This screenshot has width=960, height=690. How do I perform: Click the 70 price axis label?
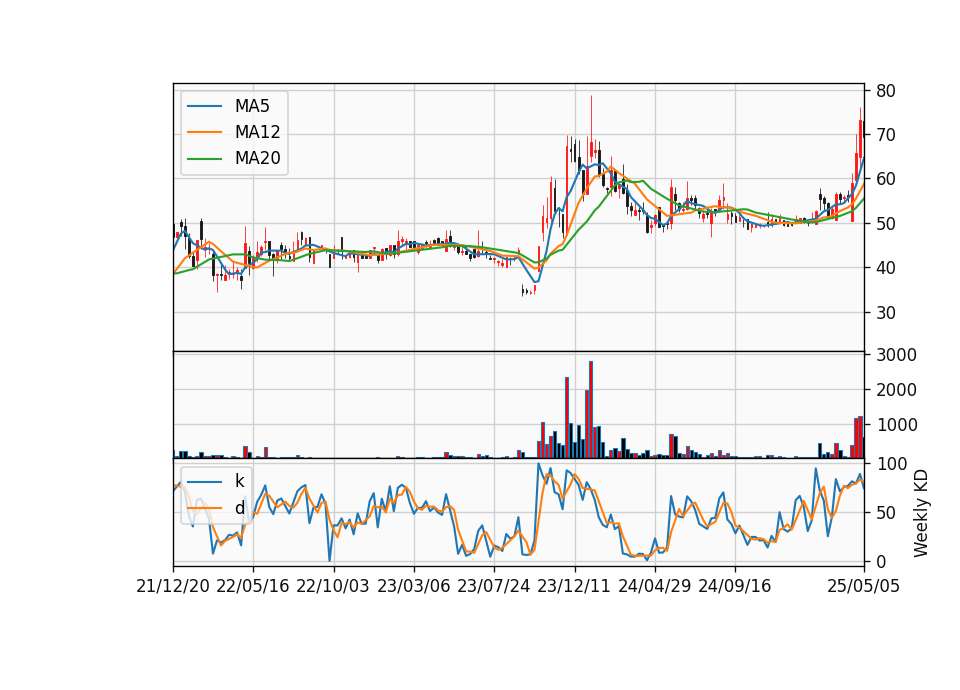click(886, 135)
